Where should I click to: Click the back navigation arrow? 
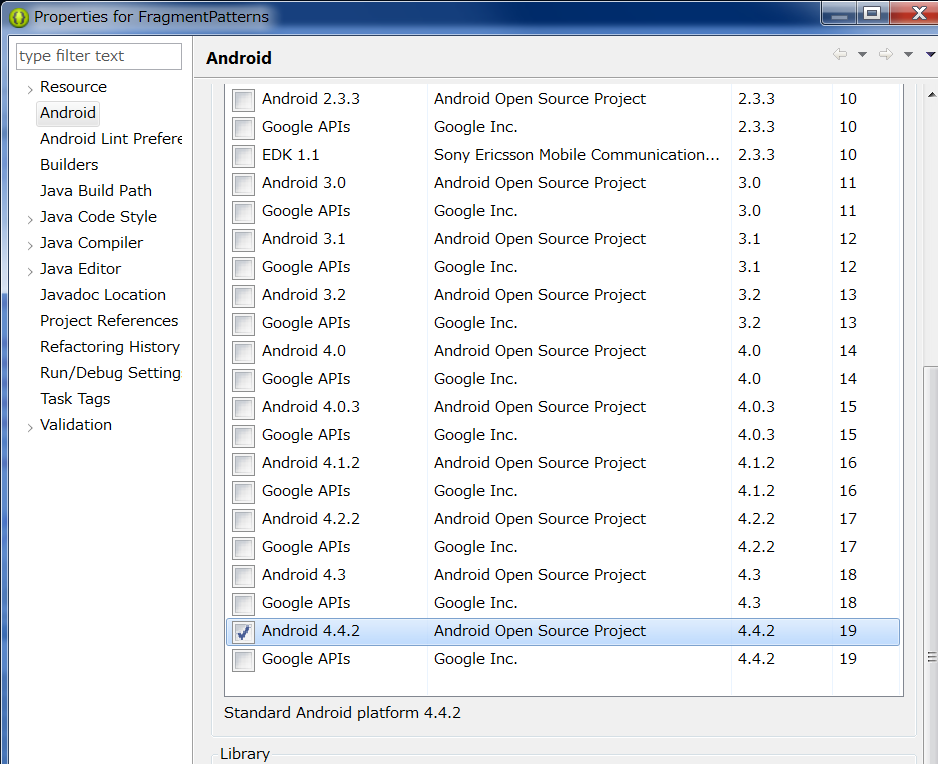pyautogui.click(x=840, y=54)
